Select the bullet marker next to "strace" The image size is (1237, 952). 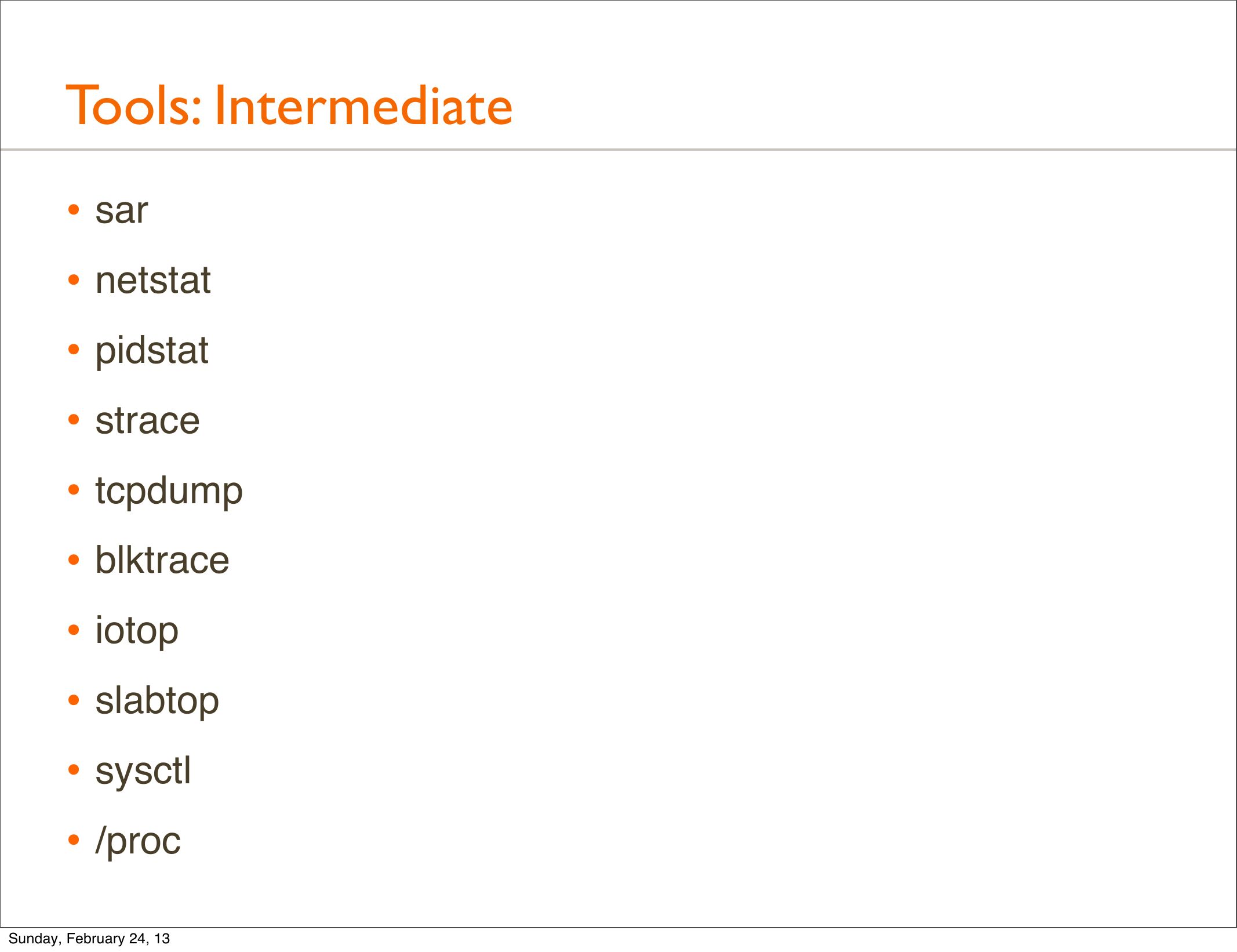[74, 420]
